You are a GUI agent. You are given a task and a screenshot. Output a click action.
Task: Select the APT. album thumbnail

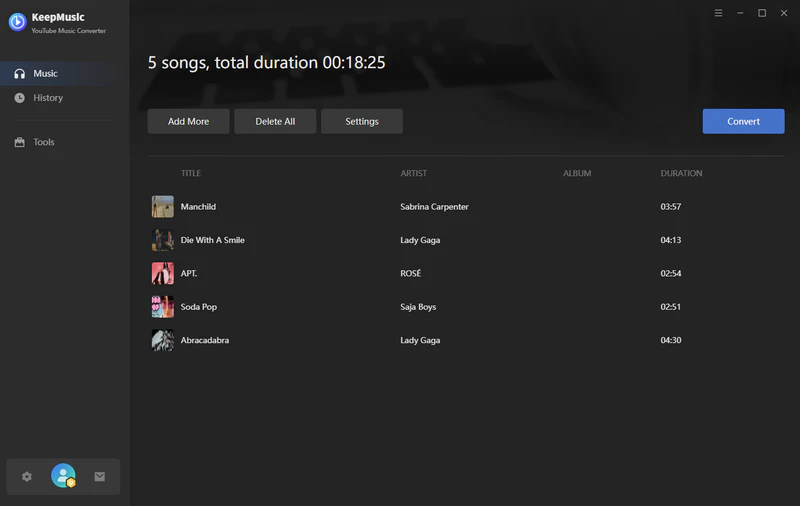point(163,273)
